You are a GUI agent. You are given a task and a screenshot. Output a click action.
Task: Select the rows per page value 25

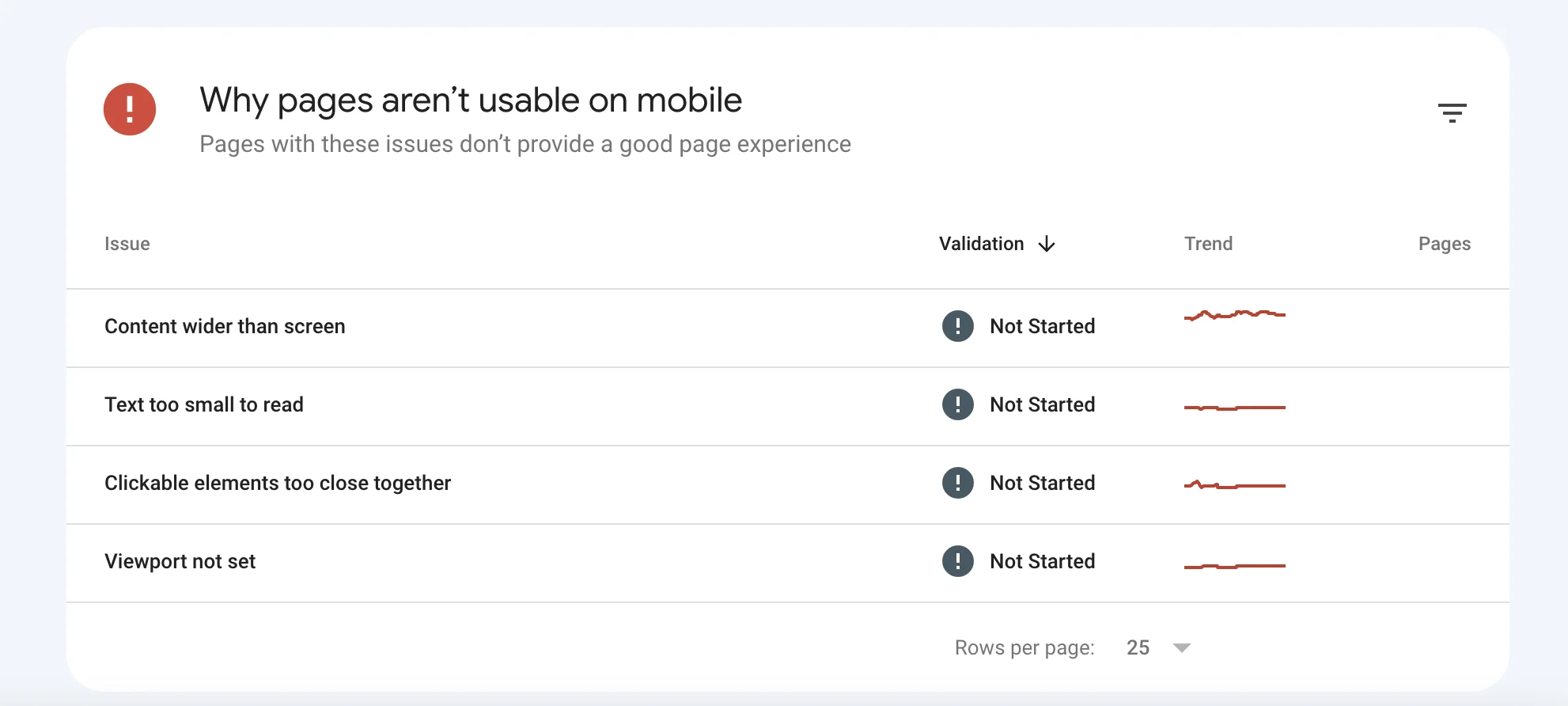coord(1138,647)
